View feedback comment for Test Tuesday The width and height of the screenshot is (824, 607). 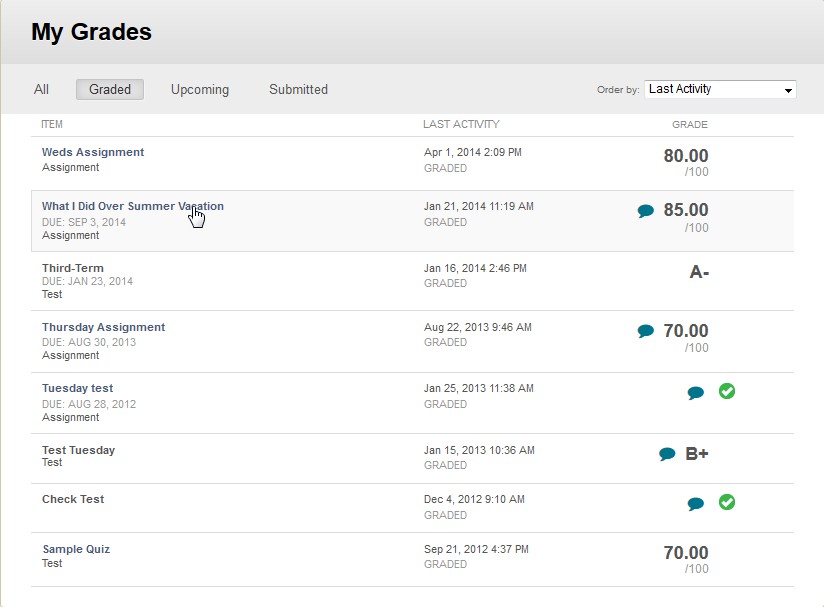pyautogui.click(x=667, y=454)
